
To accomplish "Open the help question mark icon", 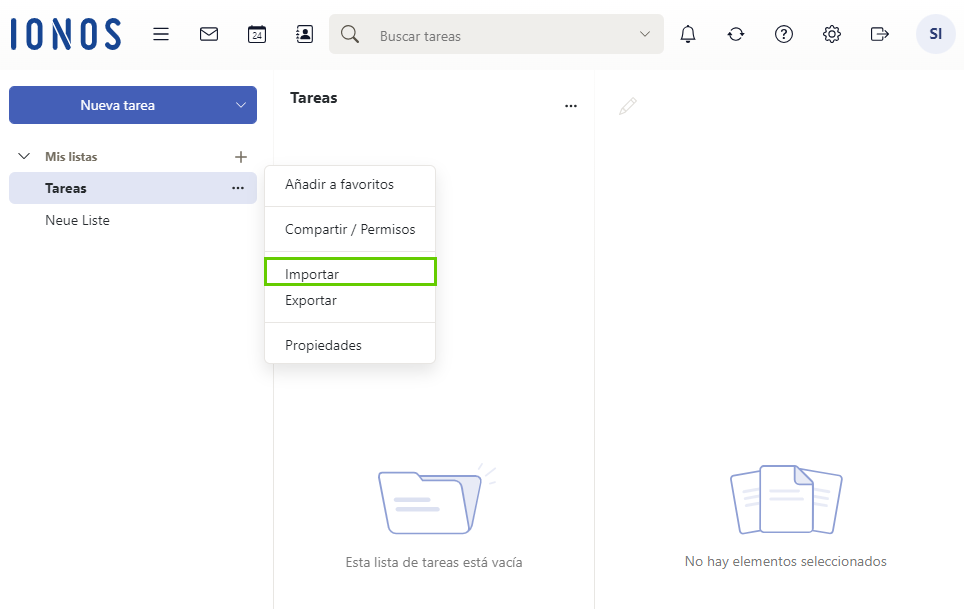I will tap(784, 34).
